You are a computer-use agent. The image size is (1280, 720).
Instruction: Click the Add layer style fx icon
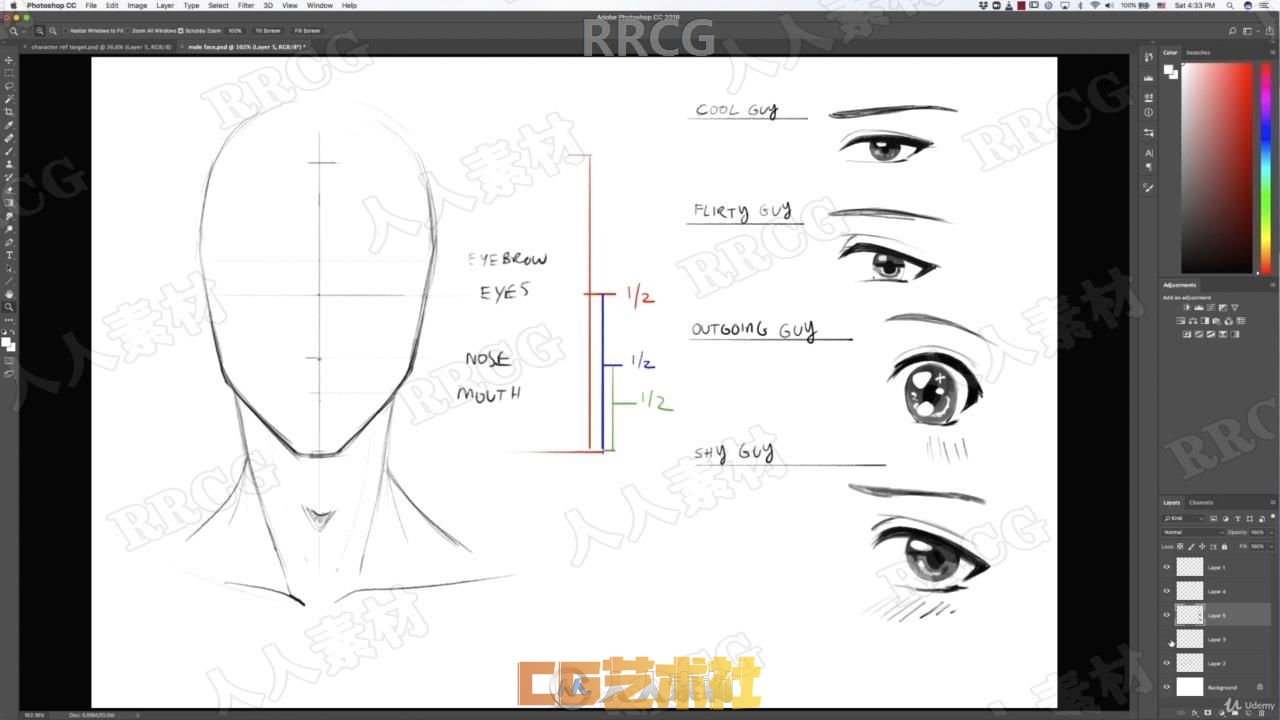coord(1195,712)
